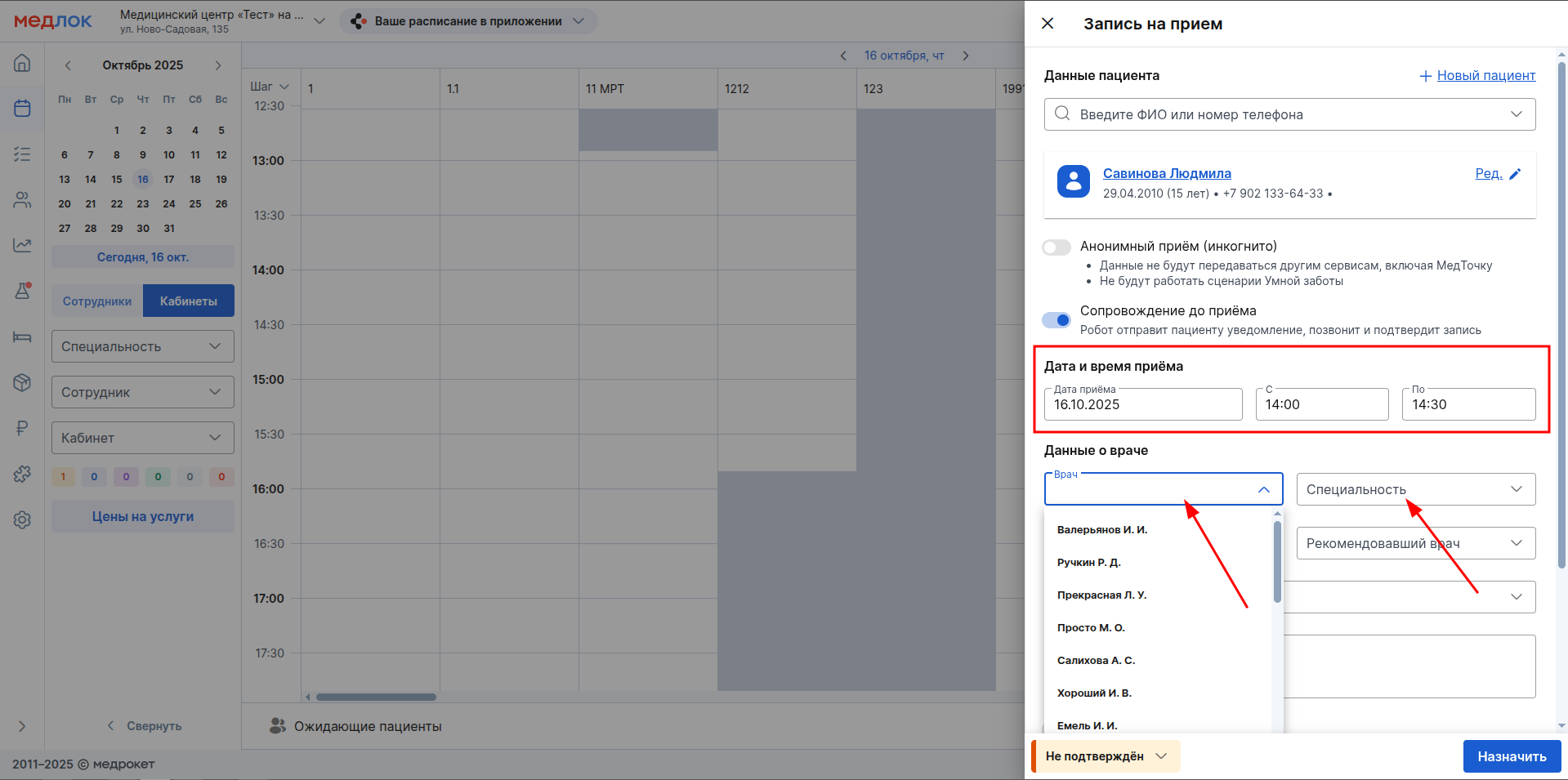Choose Салихова А. С. in doctor list
1568x780 pixels.
[1096, 661]
